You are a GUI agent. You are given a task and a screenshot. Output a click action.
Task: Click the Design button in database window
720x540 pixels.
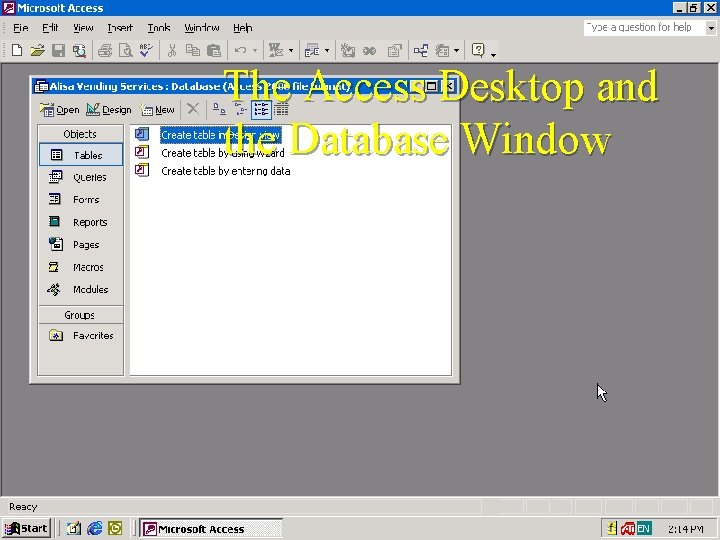pyautogui.click(x=109, y=110)
